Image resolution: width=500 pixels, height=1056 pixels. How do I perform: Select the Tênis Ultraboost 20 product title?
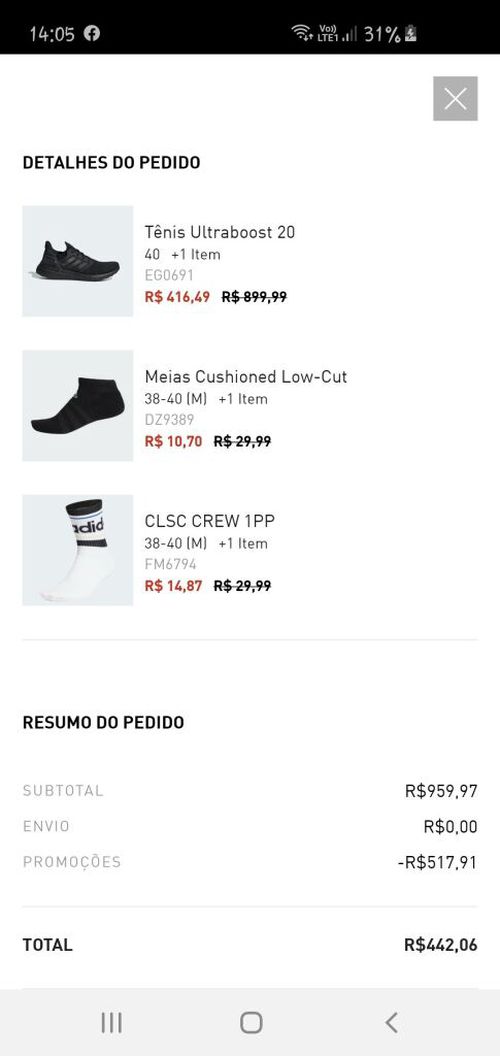[x=220, y=232]
